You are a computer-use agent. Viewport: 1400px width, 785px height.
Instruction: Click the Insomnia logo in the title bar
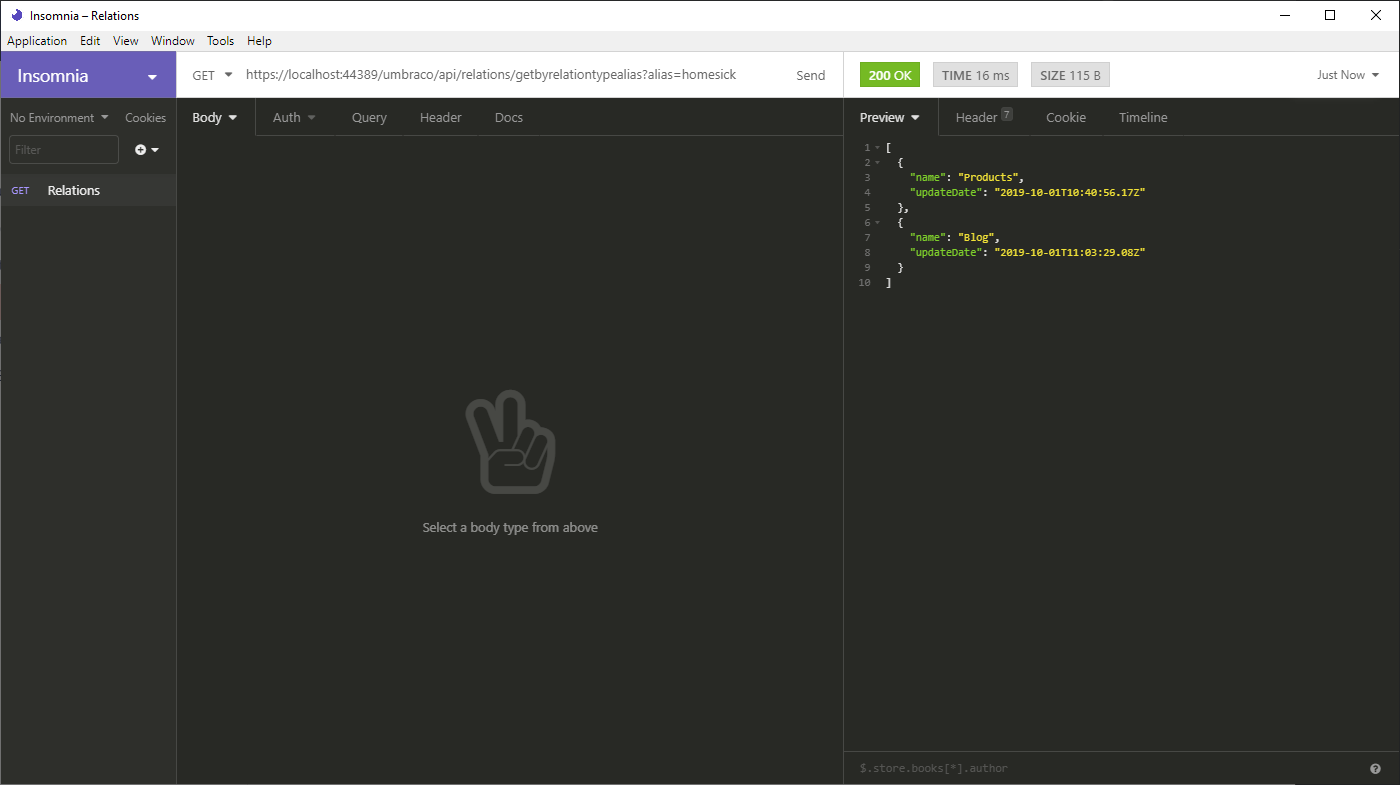pos(16,15)
